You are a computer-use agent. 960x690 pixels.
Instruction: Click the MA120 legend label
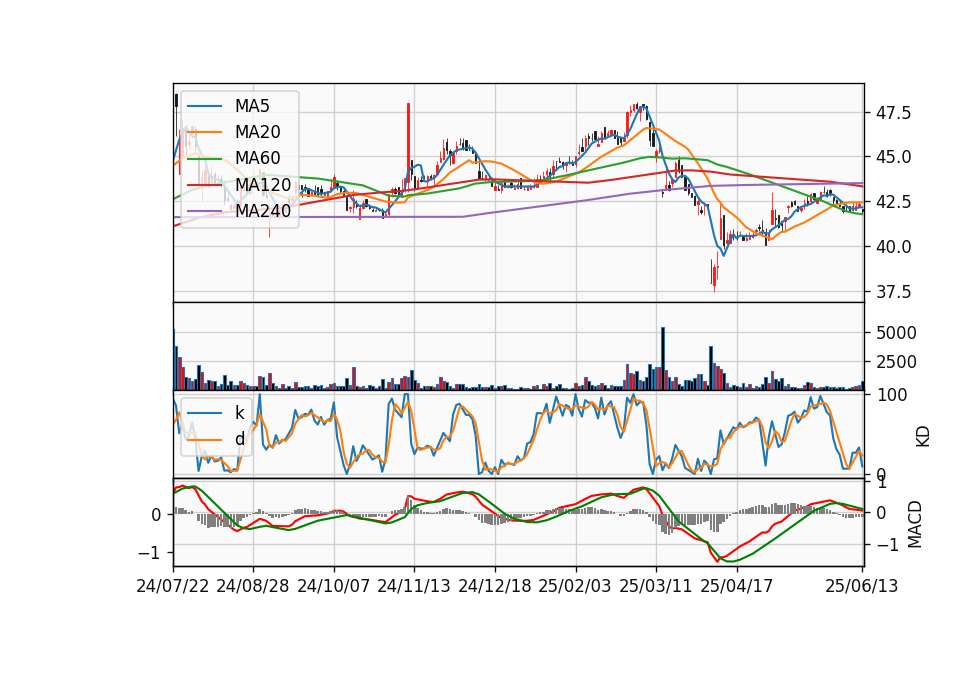point(263,184)
